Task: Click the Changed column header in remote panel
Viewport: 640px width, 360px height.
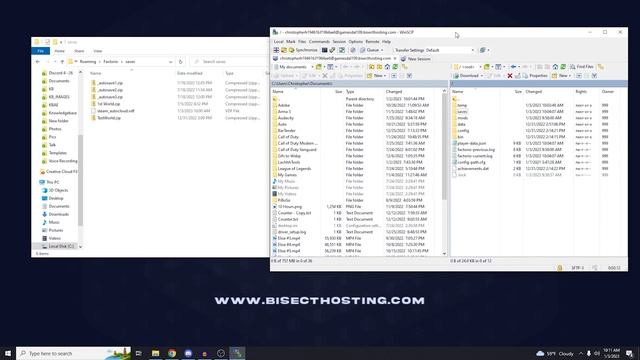Action: click(x=549, y=92)
